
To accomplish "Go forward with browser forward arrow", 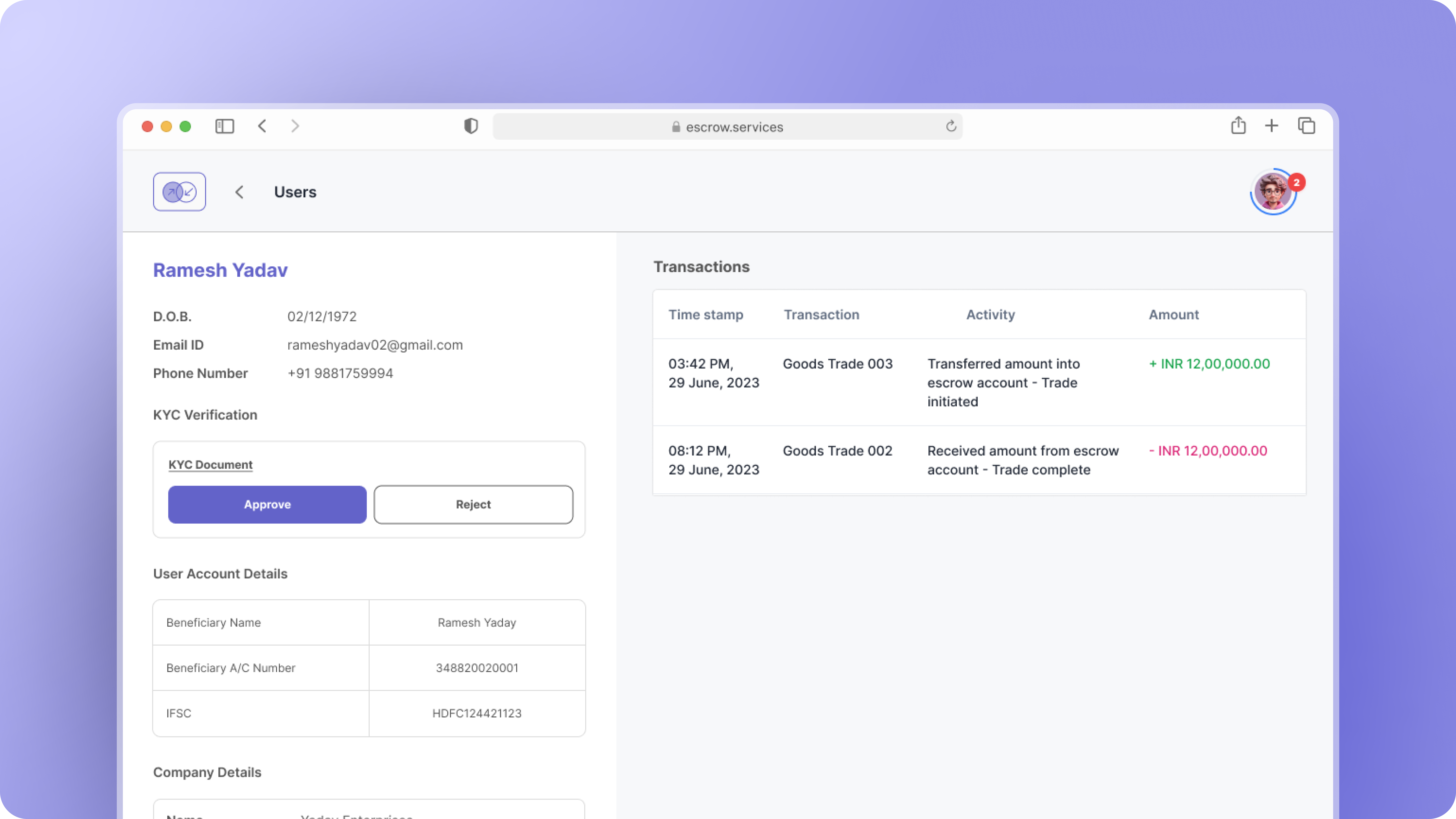I will point(295,126).
